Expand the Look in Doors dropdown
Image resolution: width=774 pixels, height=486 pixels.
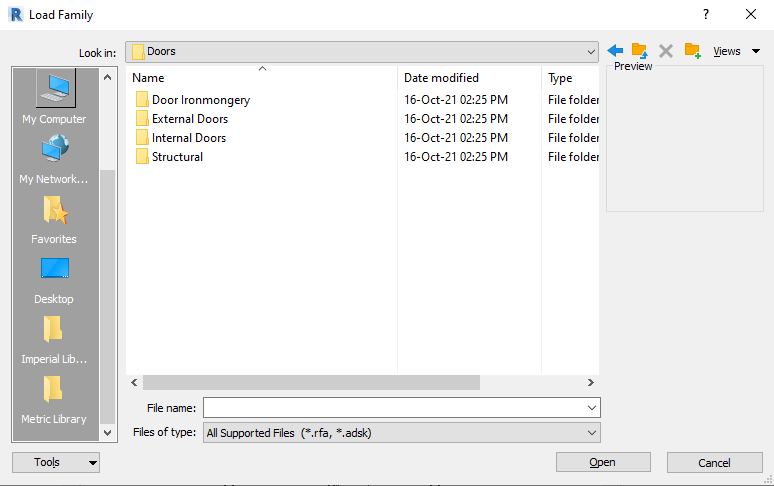pos(591,52)
